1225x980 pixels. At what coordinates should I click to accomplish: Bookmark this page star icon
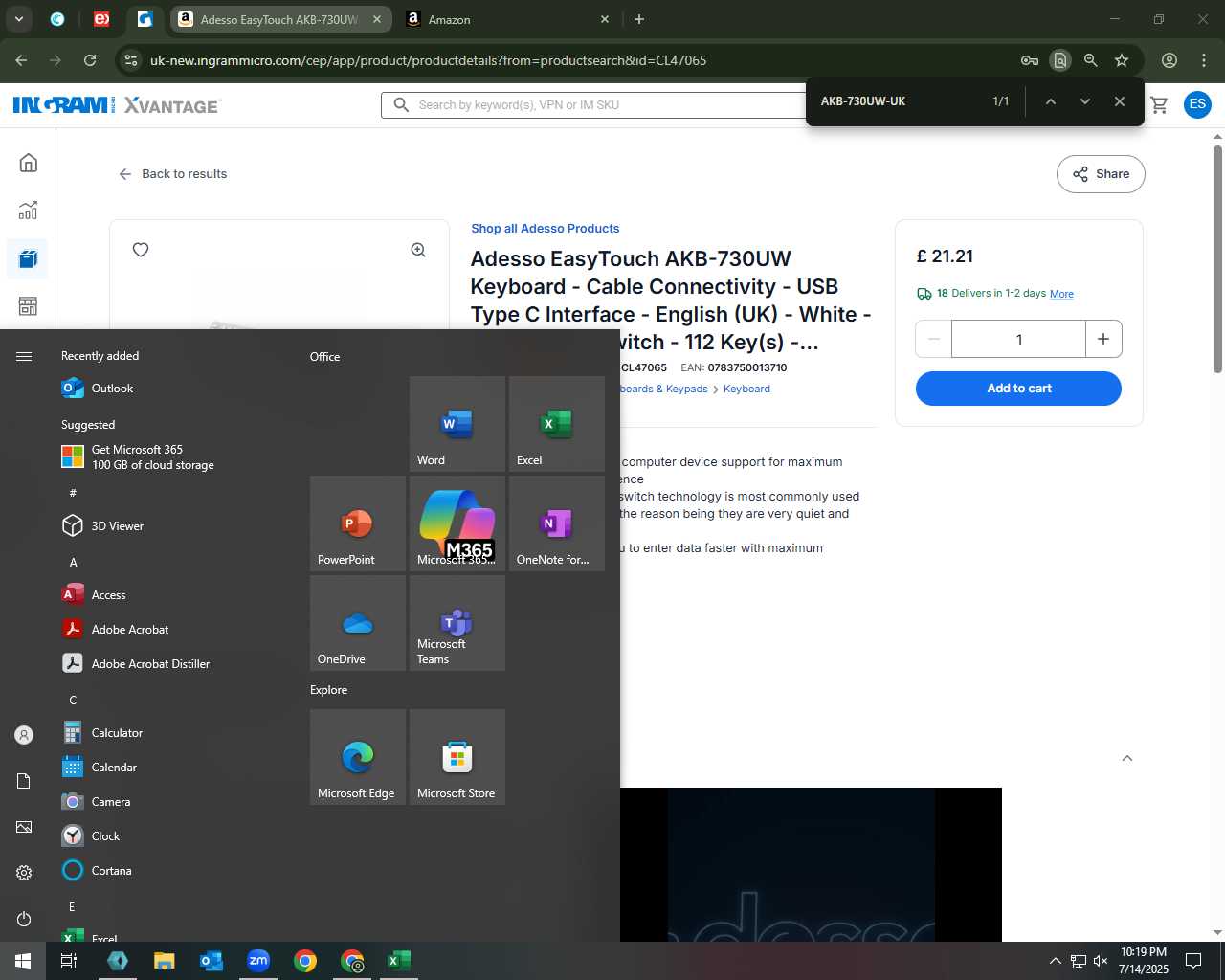pos(1122,60)
